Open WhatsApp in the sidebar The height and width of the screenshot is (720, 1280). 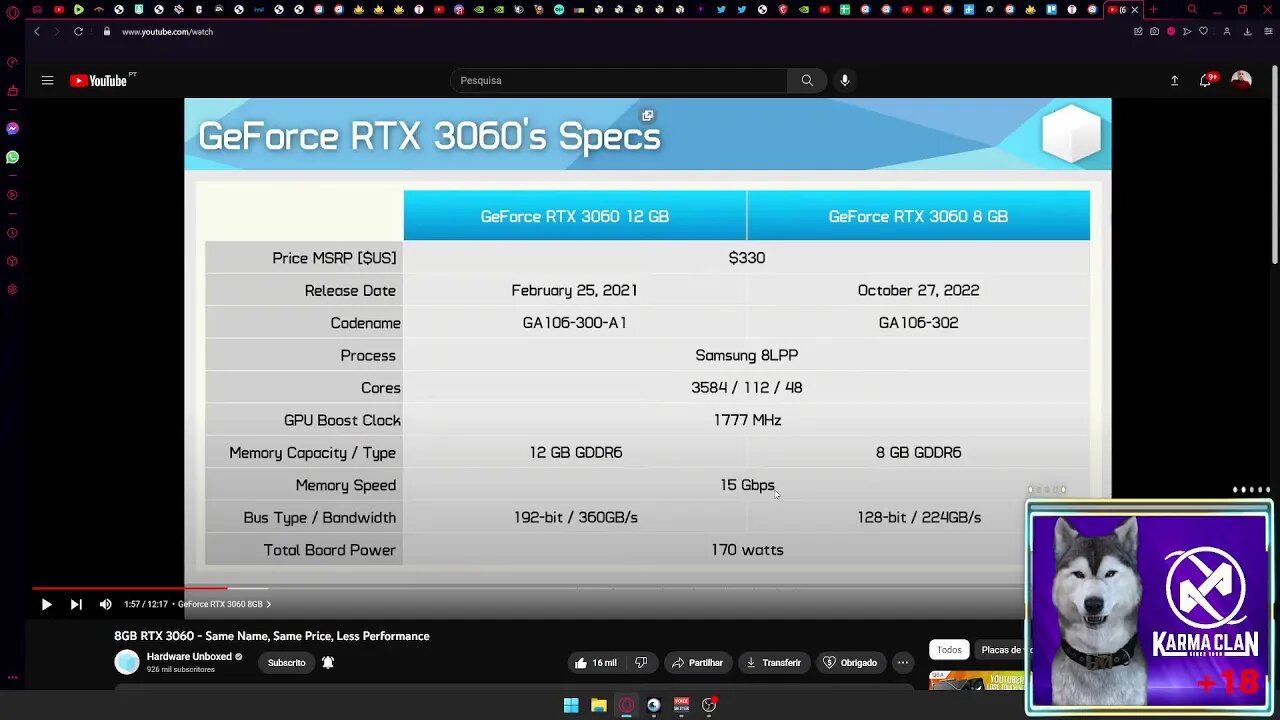pos(12,157)
